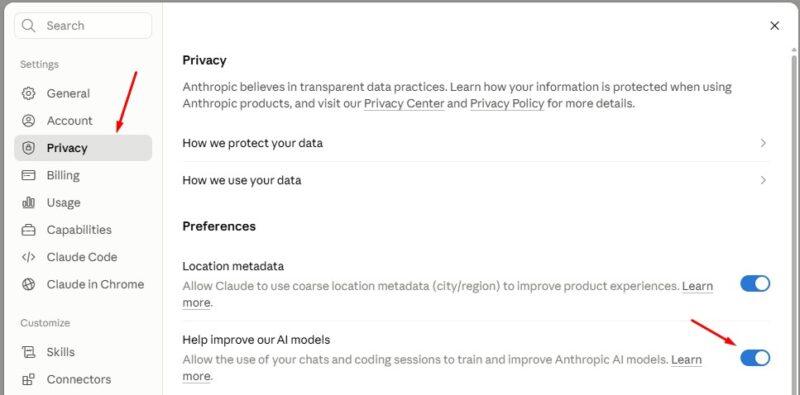Click the Billing card icon

point(29,175)
